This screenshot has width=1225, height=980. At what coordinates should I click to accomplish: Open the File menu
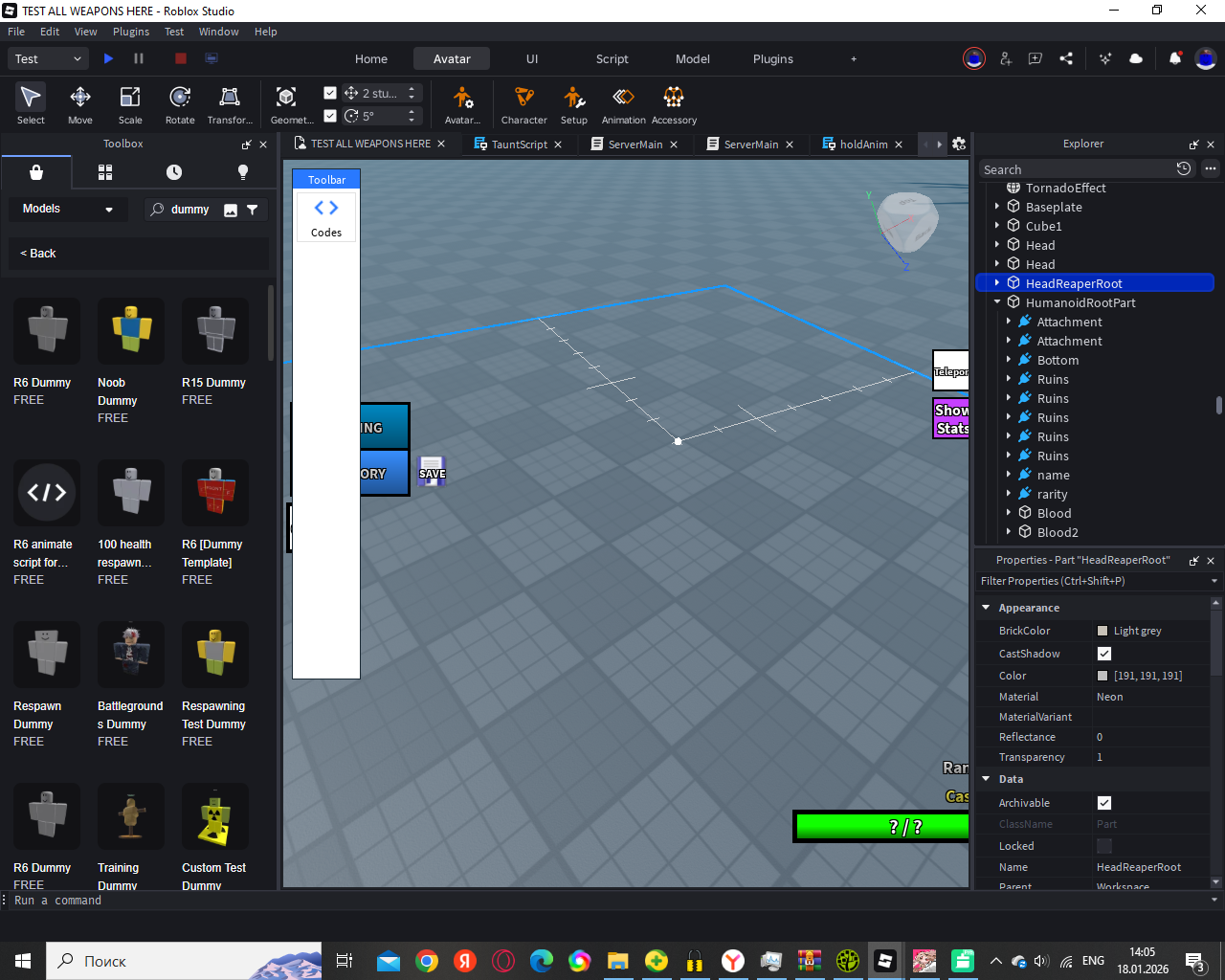tap(16, 32)
